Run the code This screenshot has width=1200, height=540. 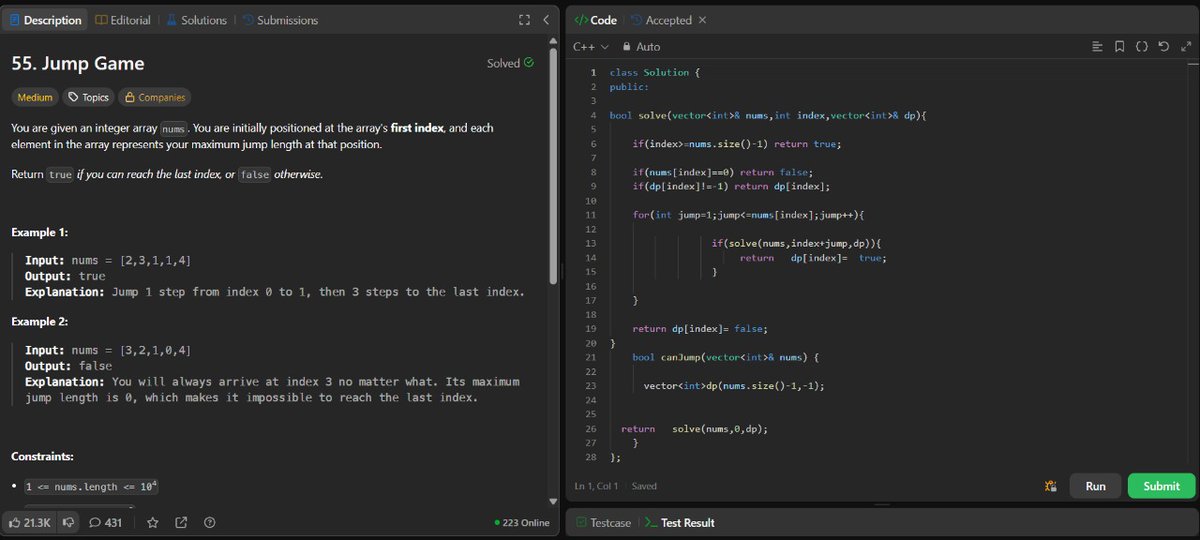pos(1095,486)
